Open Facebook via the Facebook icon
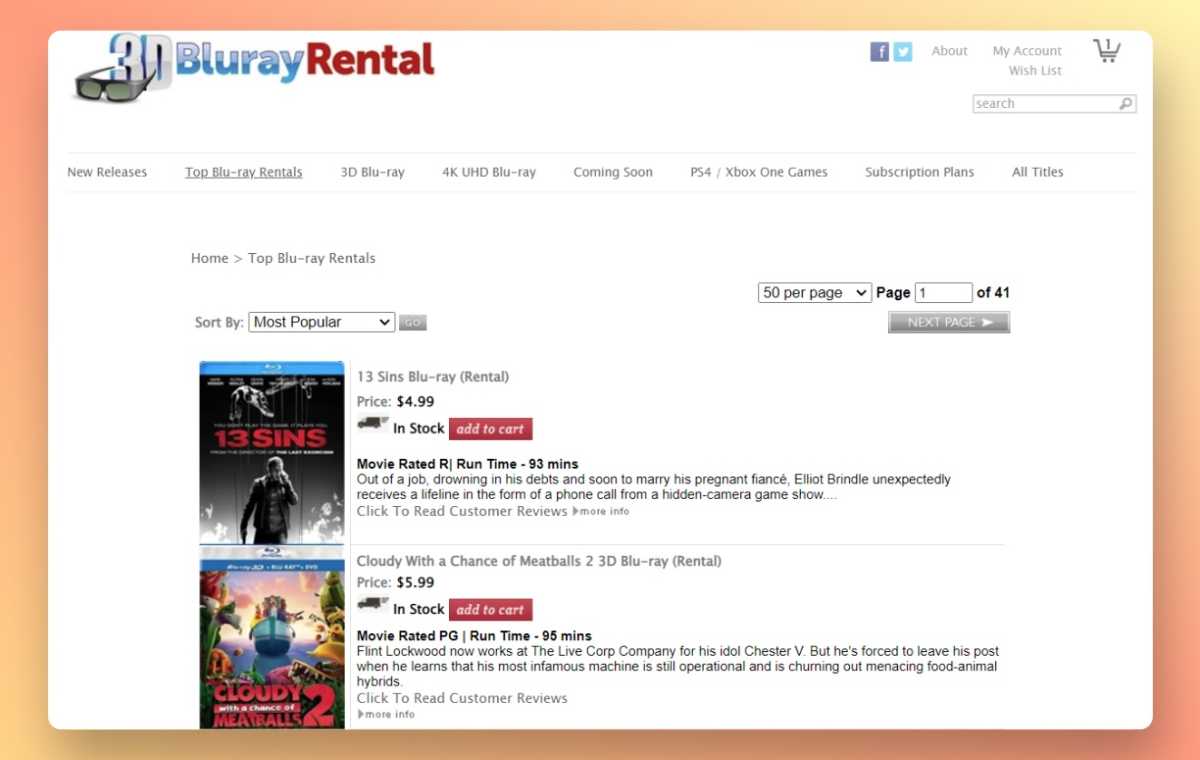This screenshot has height=760, width=1200. (879, 51)
